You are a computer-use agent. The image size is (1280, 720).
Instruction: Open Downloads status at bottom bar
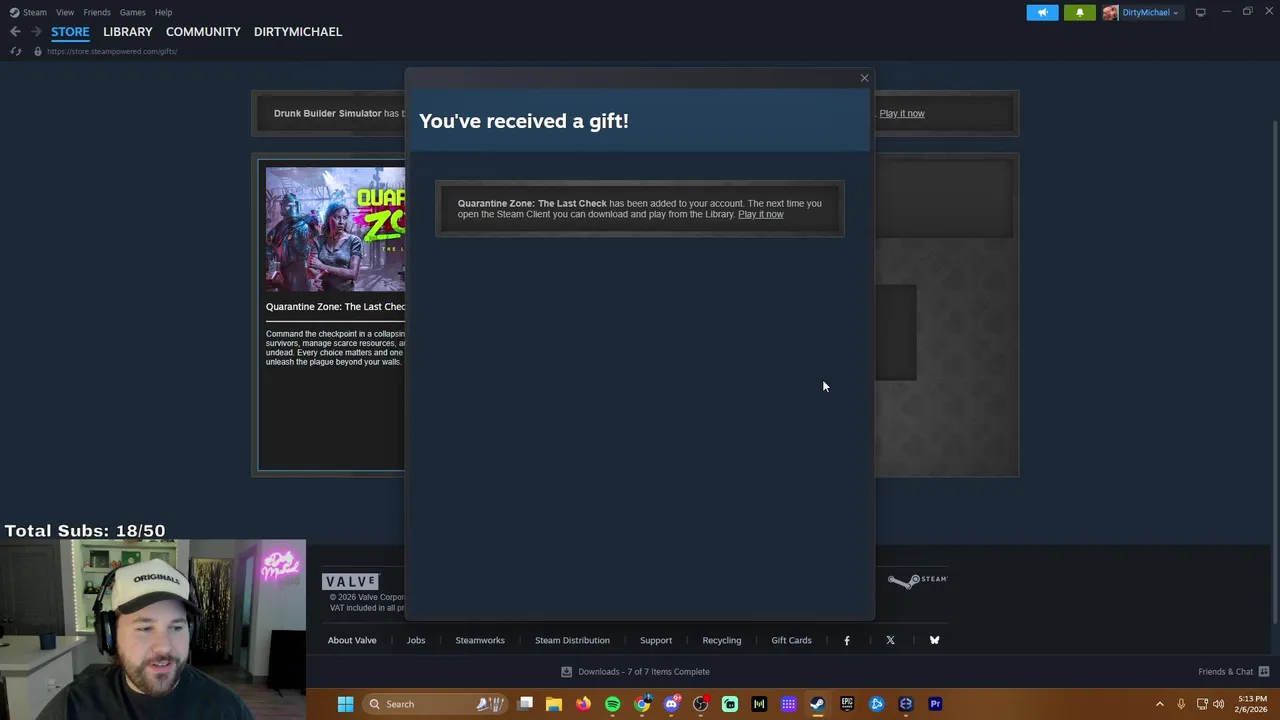(635, 672)
